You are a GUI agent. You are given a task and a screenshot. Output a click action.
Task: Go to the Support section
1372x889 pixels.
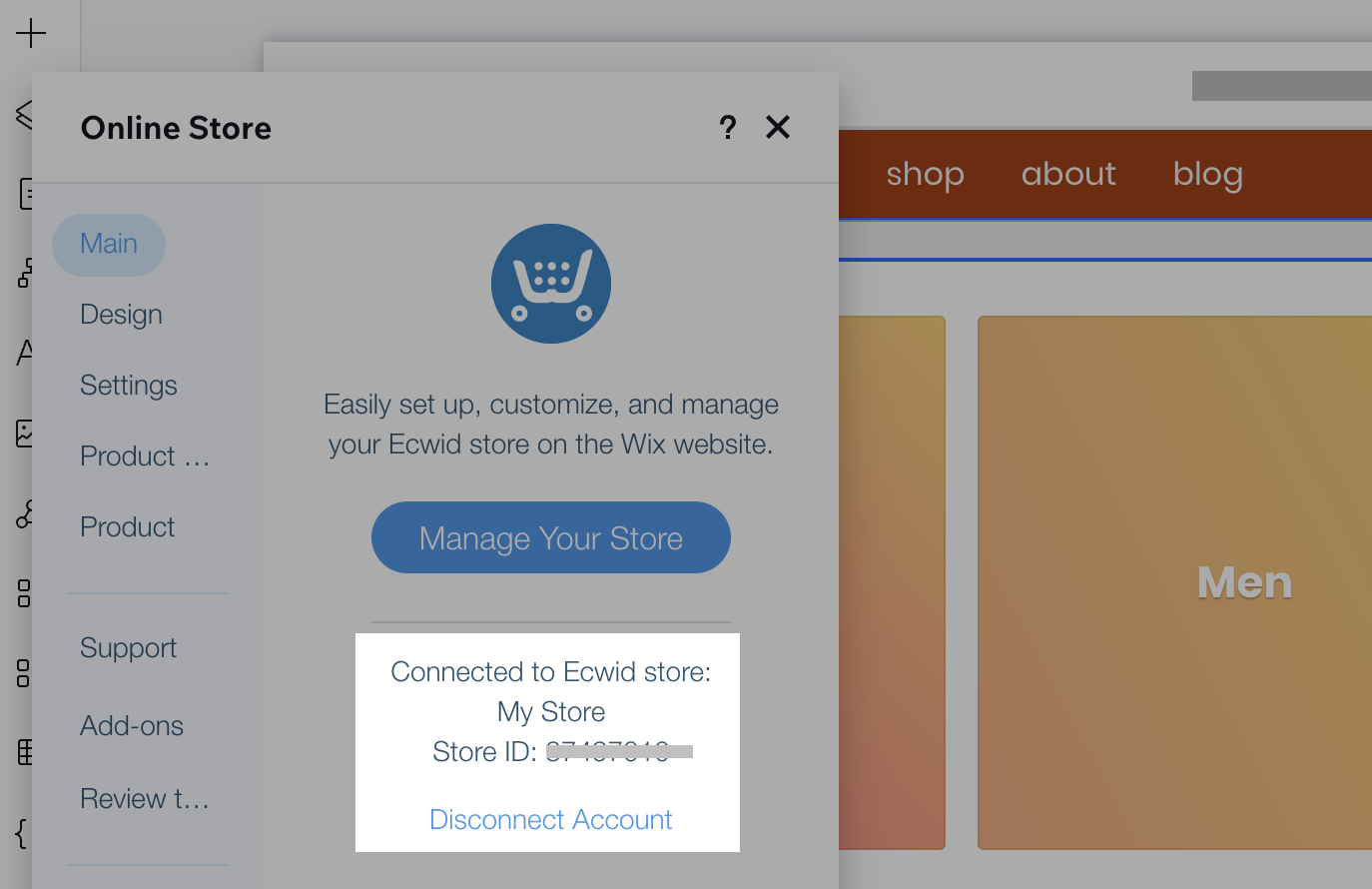tap(128, 648)
